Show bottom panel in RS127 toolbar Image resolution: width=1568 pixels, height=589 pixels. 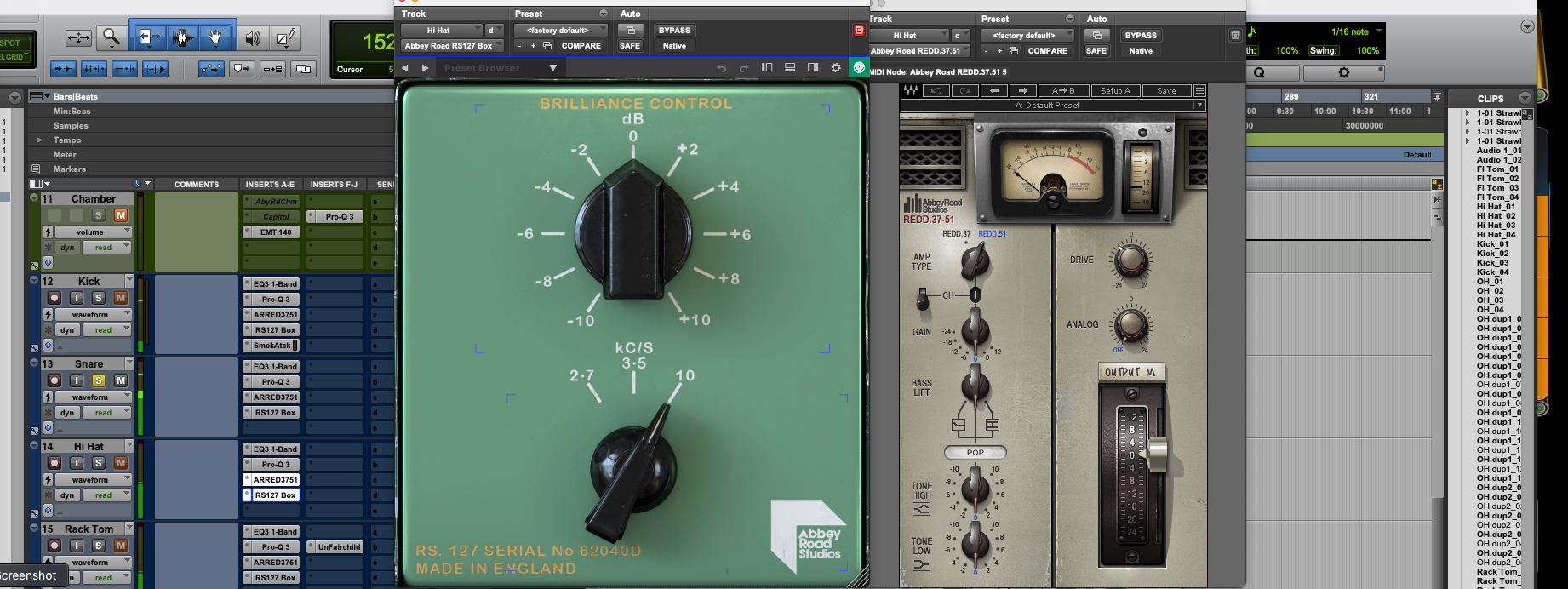(790, 68)
